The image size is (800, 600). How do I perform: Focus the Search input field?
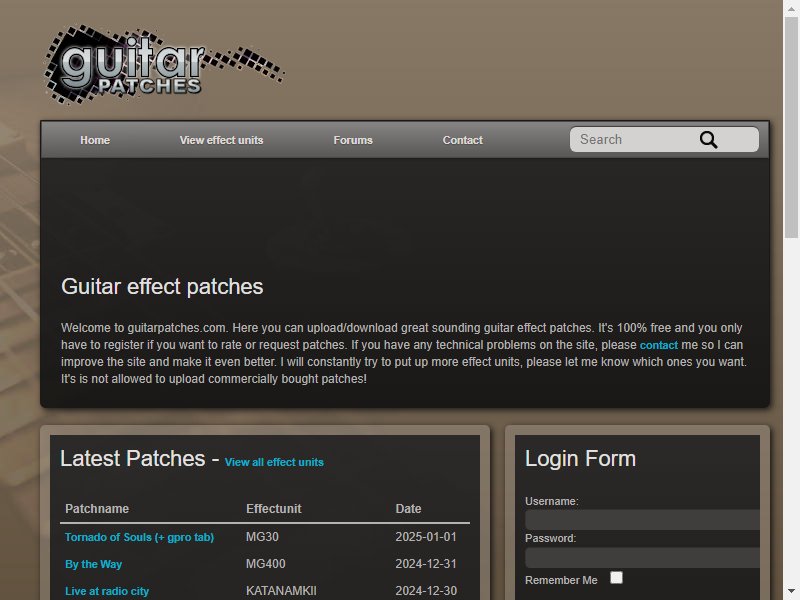664,139
